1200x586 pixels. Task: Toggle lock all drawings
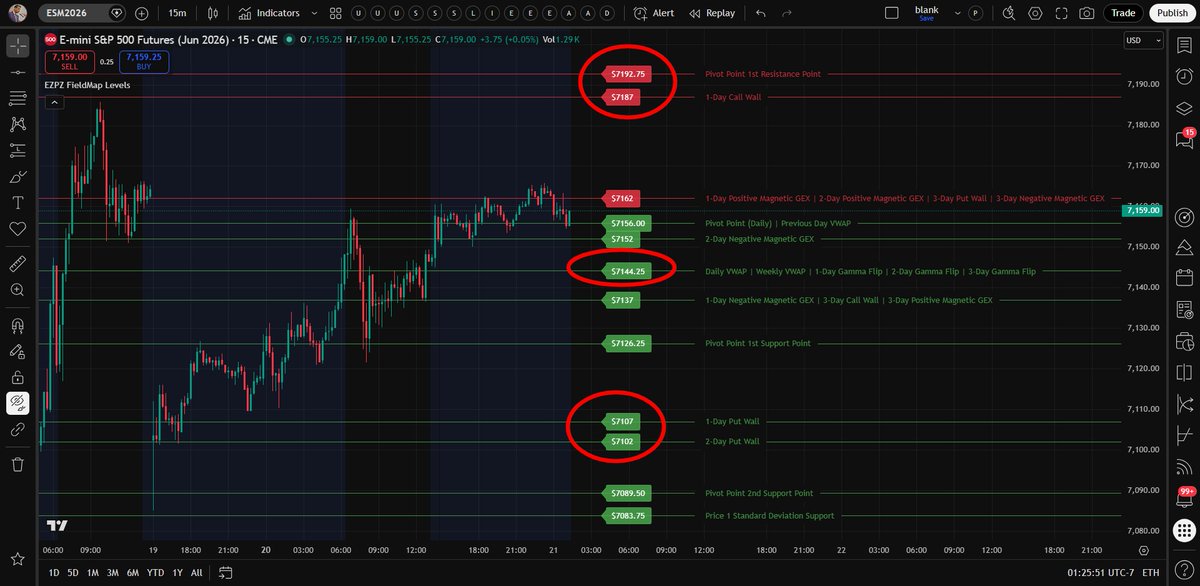(x=17, y=377)
